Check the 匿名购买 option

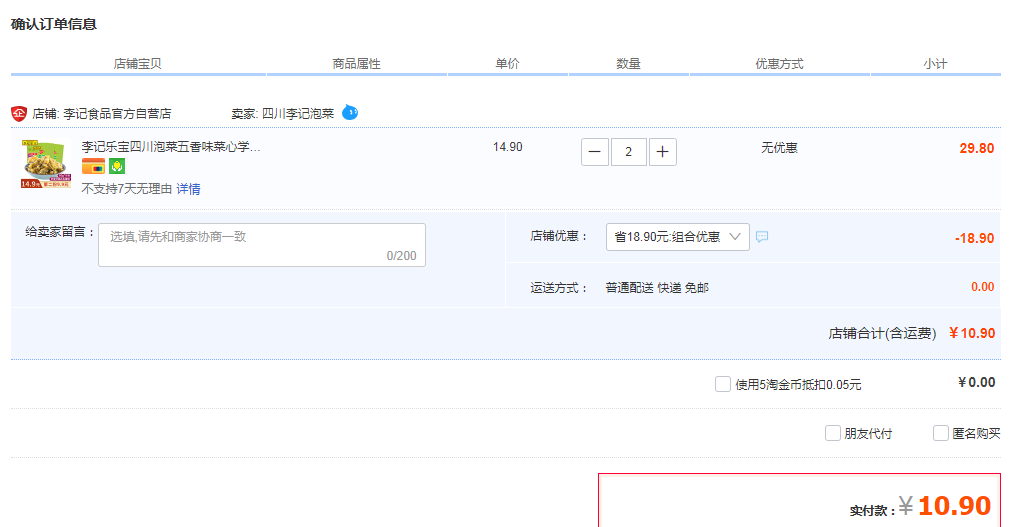pos(940,433)
